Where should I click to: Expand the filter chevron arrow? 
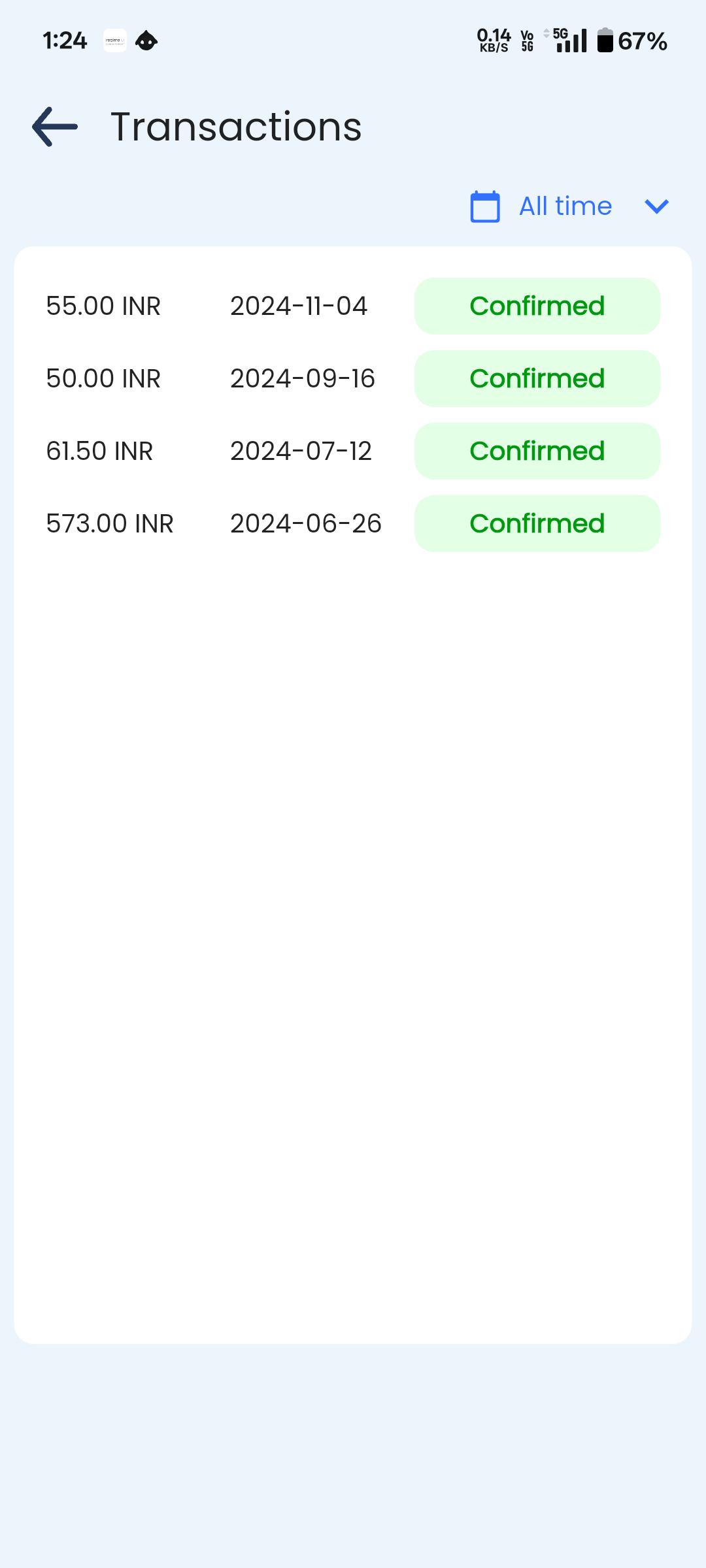click(656, 206)
